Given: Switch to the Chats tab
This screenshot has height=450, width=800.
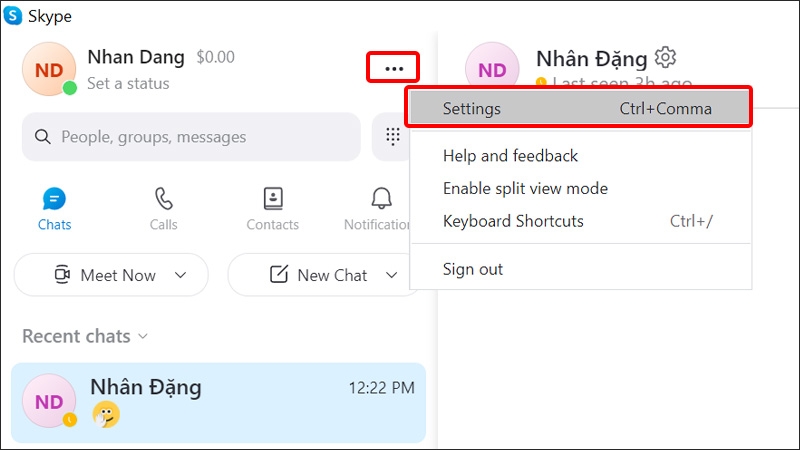Looking at the screenshot, I should 55,209.
